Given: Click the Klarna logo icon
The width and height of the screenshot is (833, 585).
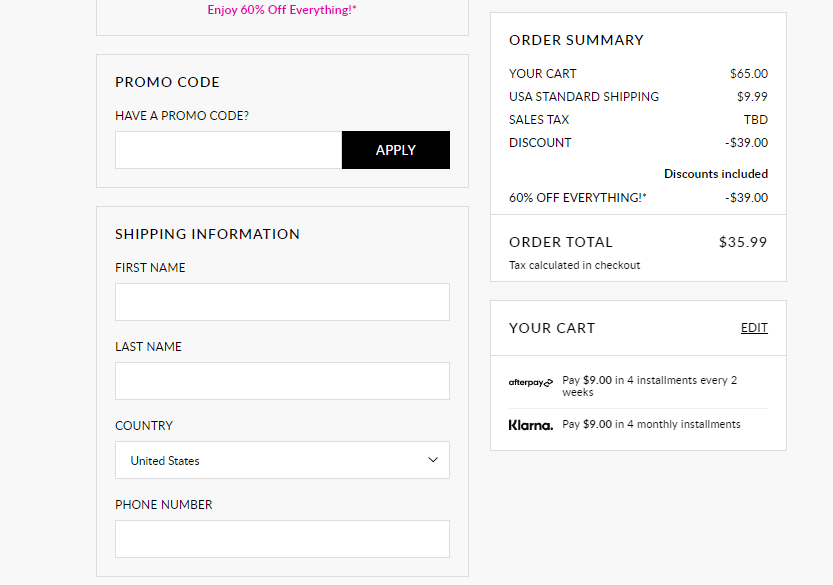Looking at the screenshot, I should click(x=531, y=425).
